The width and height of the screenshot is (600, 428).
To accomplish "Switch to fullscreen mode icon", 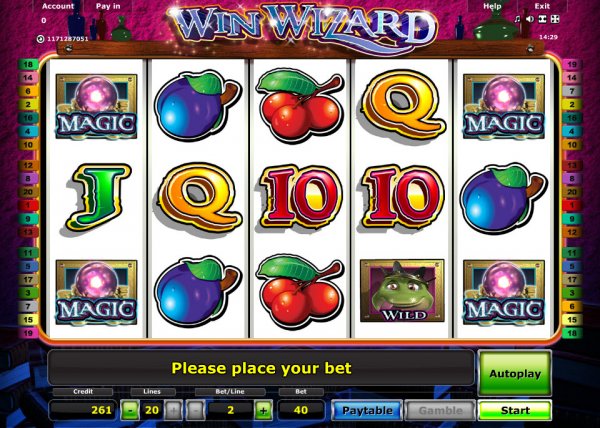I will 555,19.
